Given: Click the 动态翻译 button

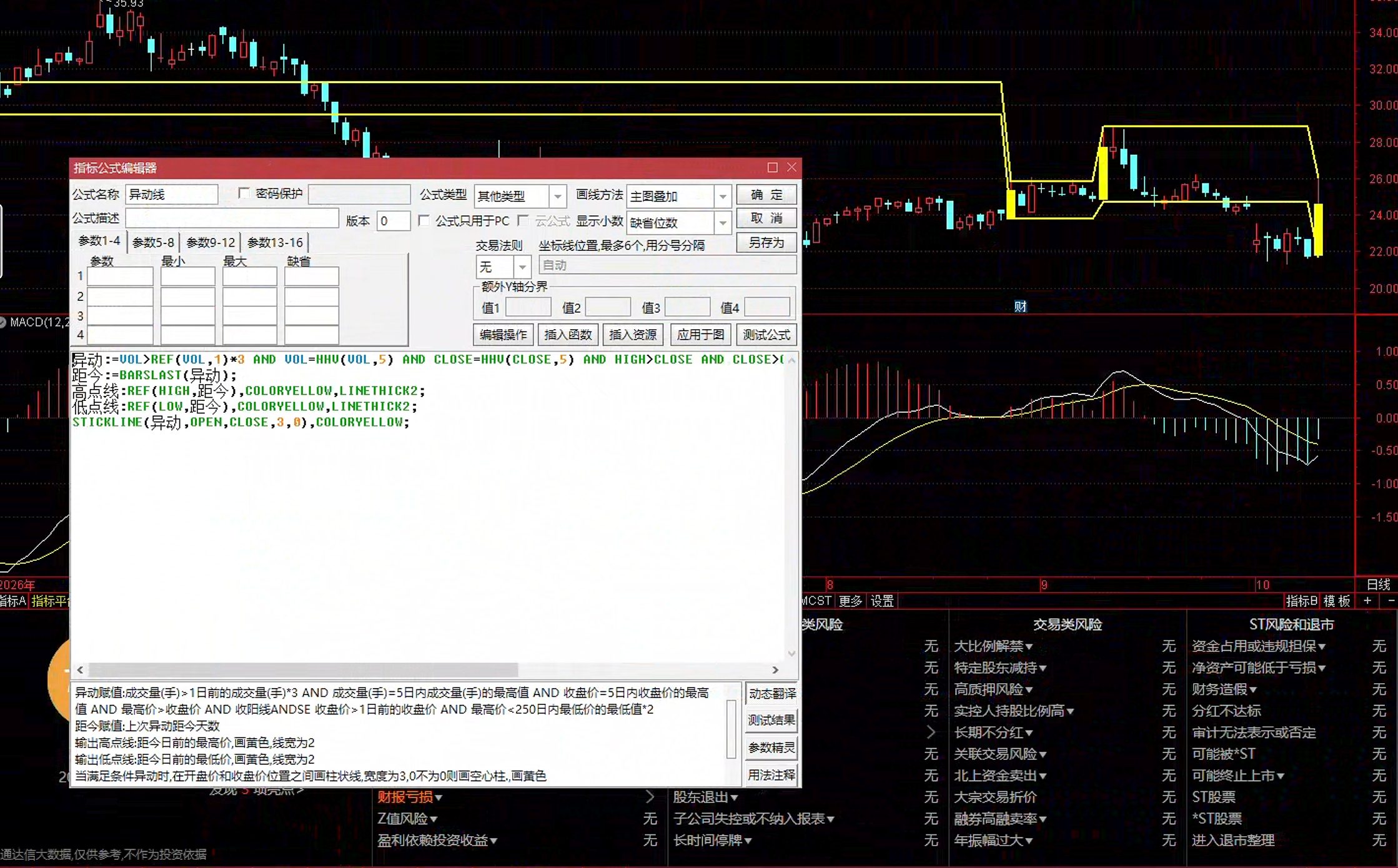Looking at the screenshot, I should pyautogui.click(x=772, y=694).
